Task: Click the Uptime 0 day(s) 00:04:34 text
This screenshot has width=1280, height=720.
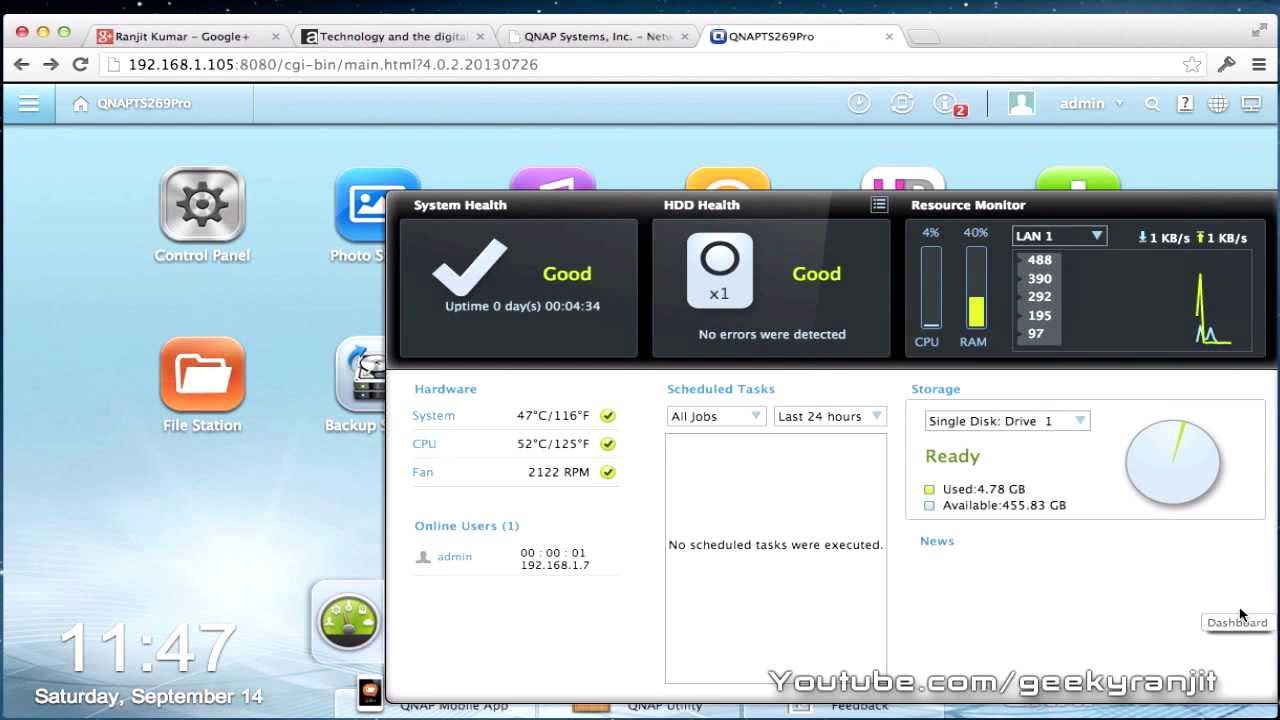Action: pyautogui.click(x=522, y=306)
